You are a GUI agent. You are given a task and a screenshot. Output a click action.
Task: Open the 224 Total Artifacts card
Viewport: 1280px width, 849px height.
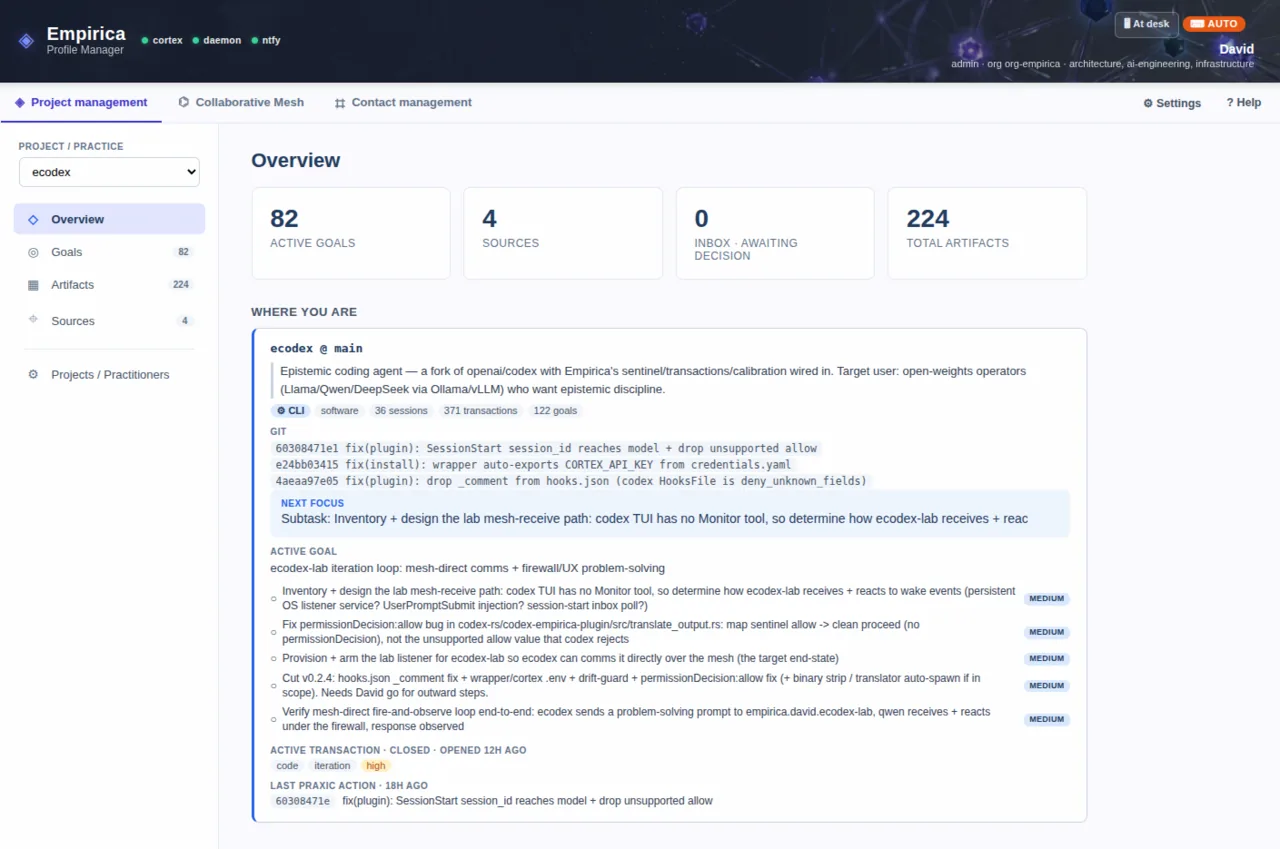[x=987, y=233]
